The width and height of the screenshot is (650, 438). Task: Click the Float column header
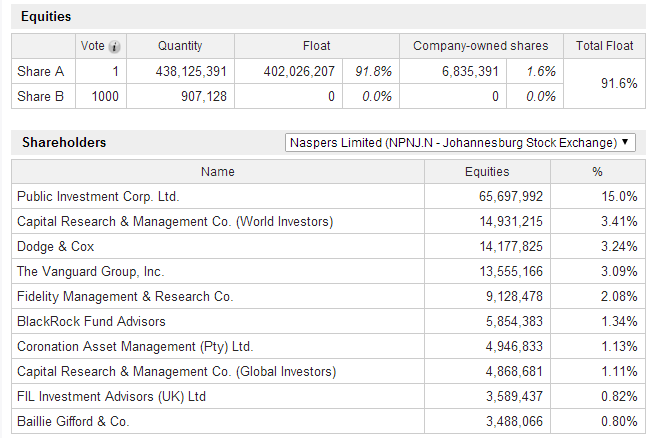[x=317, y=46]
